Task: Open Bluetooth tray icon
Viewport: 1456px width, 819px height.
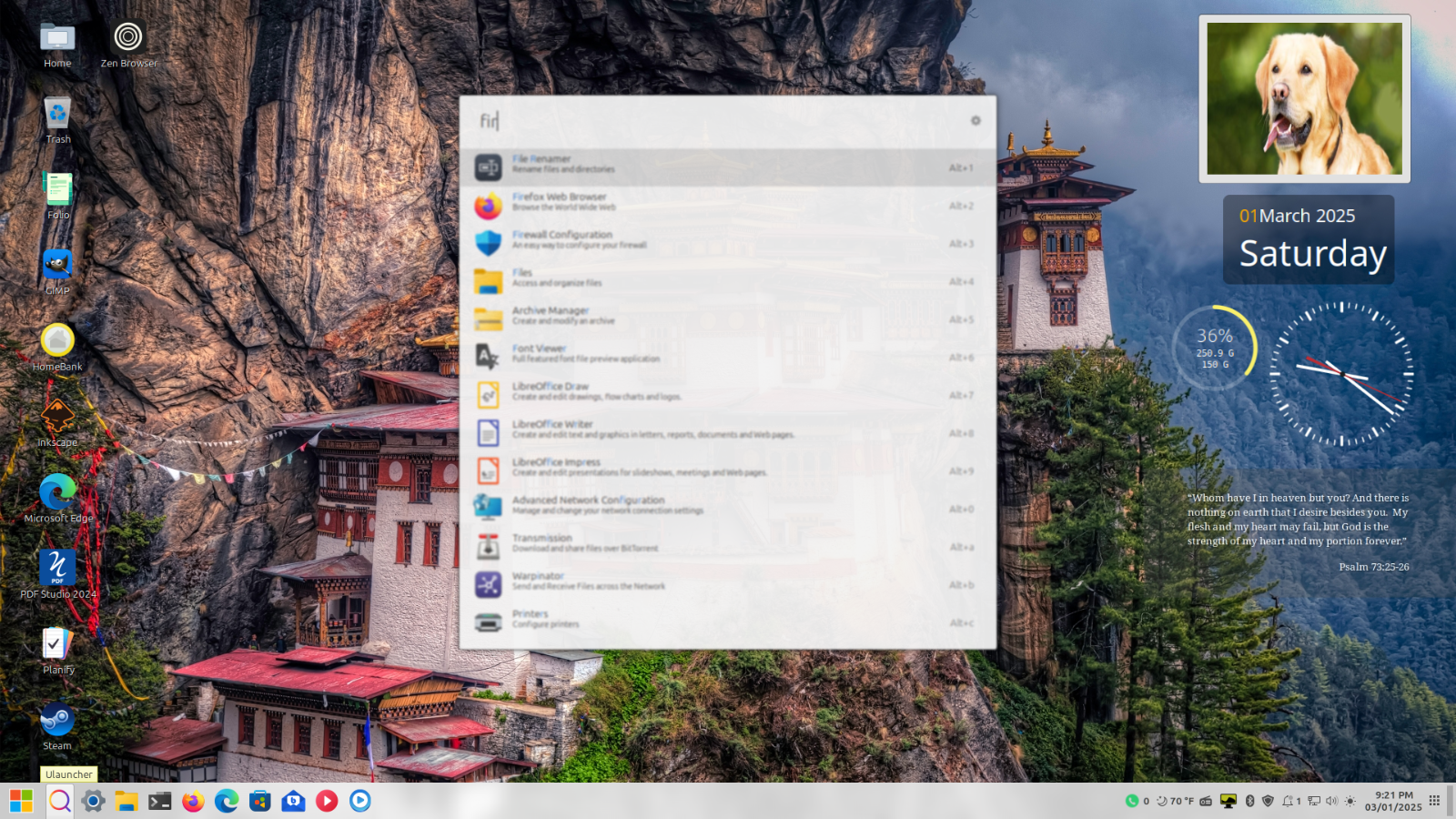Action: coord(1250,801)
